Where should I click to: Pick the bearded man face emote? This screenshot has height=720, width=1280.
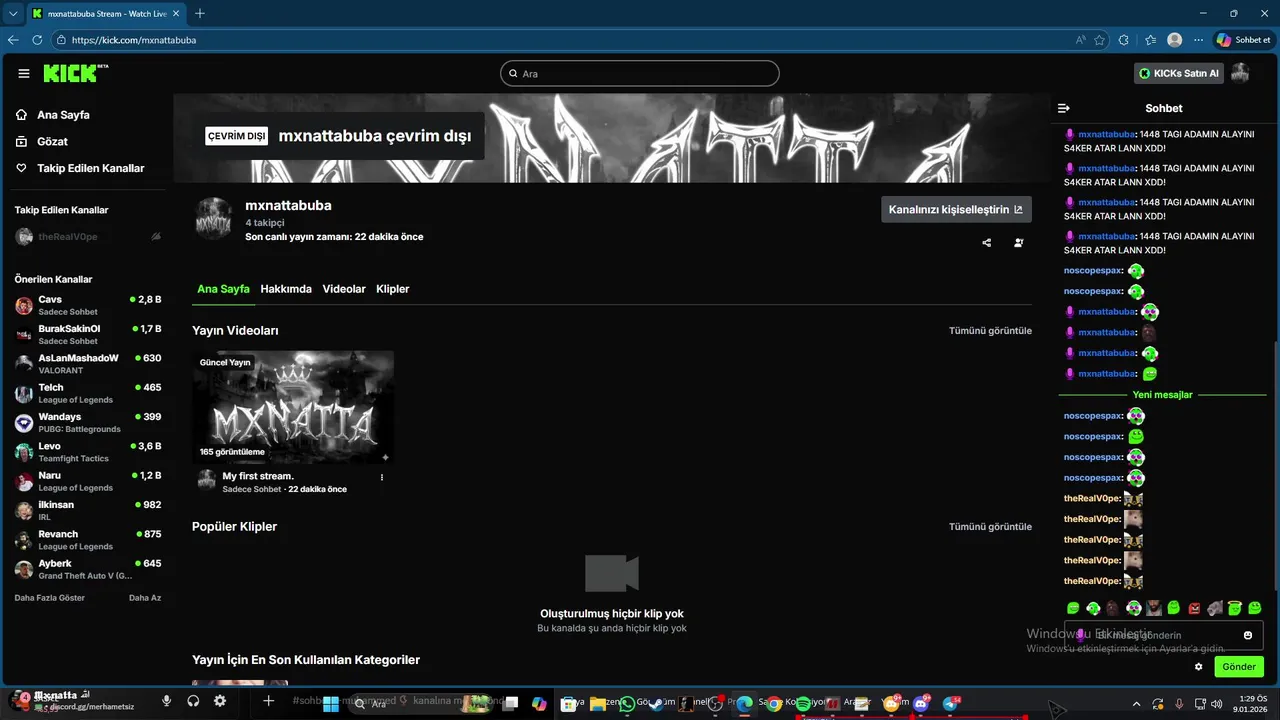point(1154,608)
